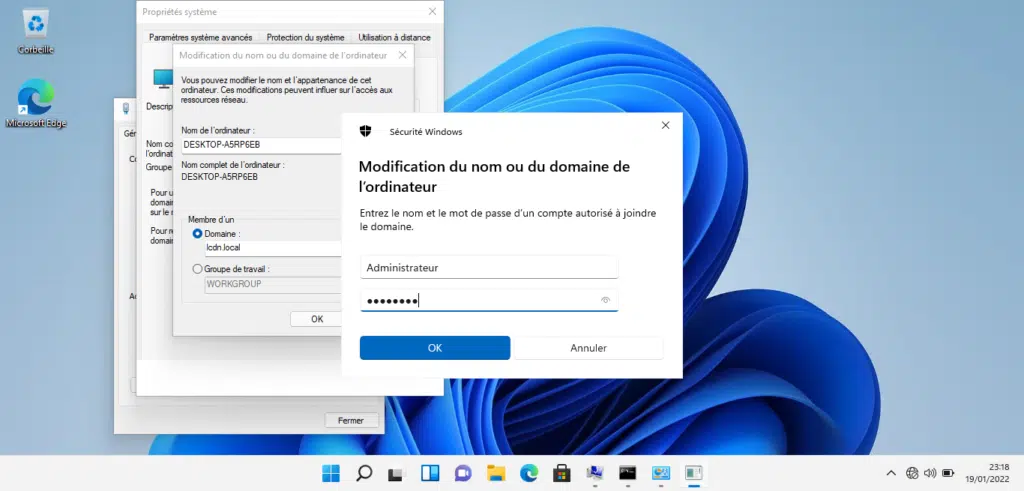This screenshot has width=1024, height=491.
Task: Open the Widgets panel icon
Action: [430, 473]
